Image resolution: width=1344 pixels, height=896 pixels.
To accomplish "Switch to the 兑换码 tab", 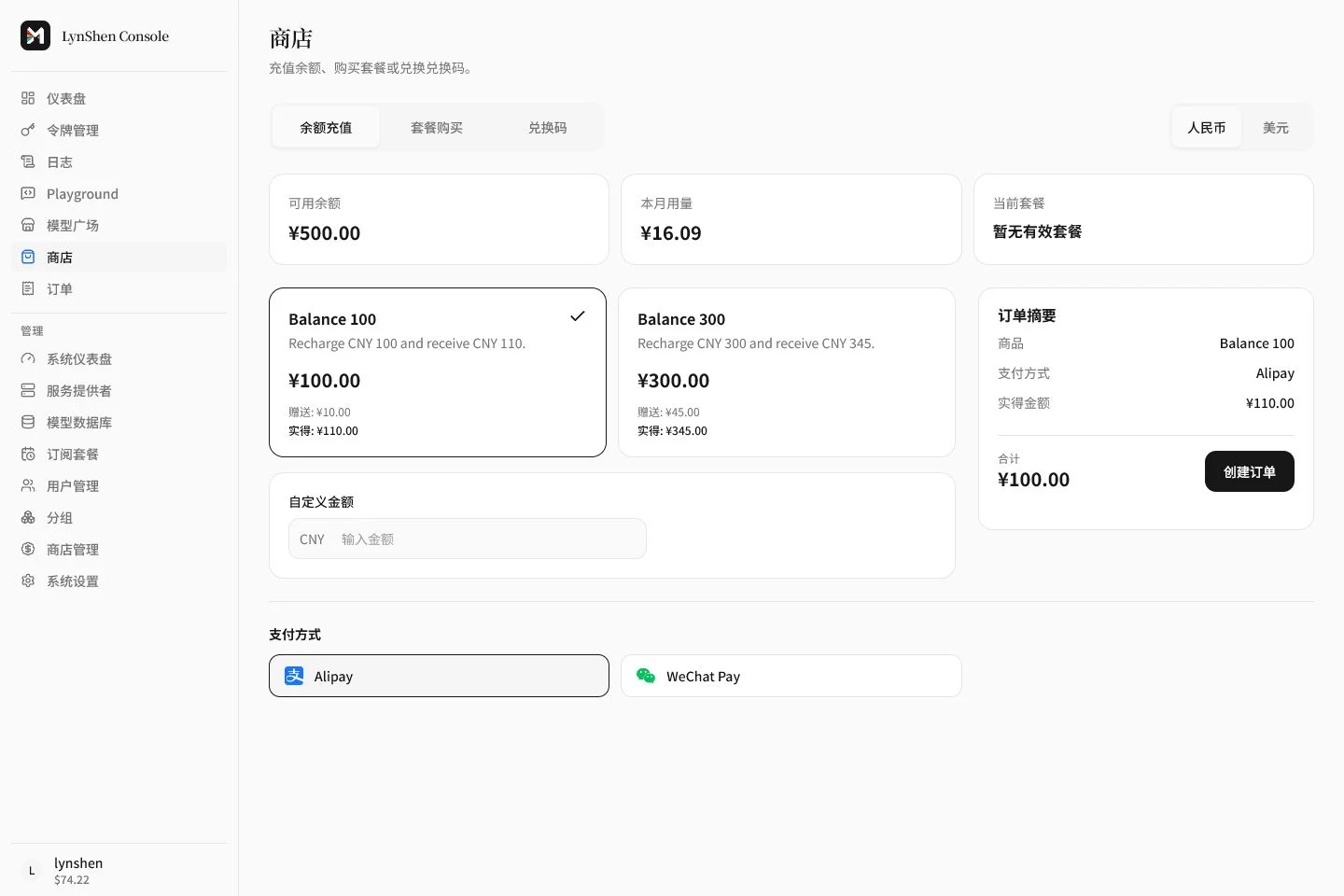I will point(548,127).
